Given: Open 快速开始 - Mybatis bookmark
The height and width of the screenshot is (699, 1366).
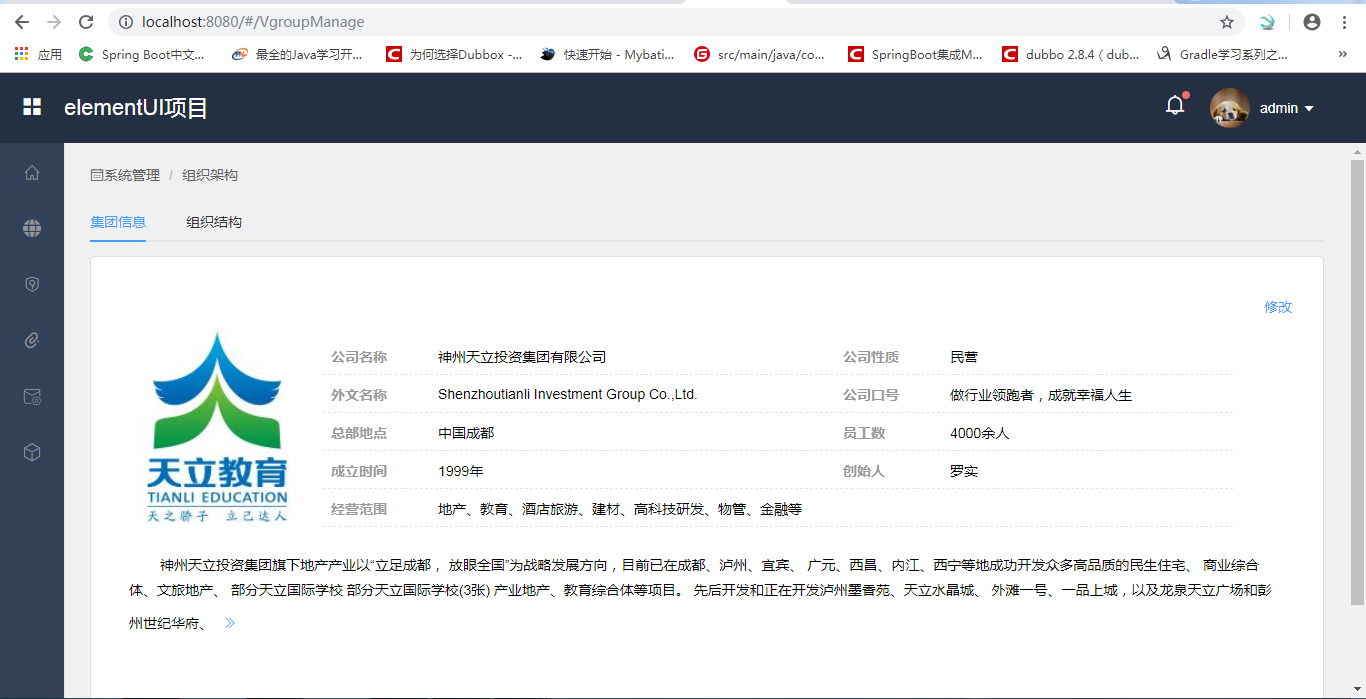Looking at the screenshot, I should pyautogui.click(x=608, y=55).
